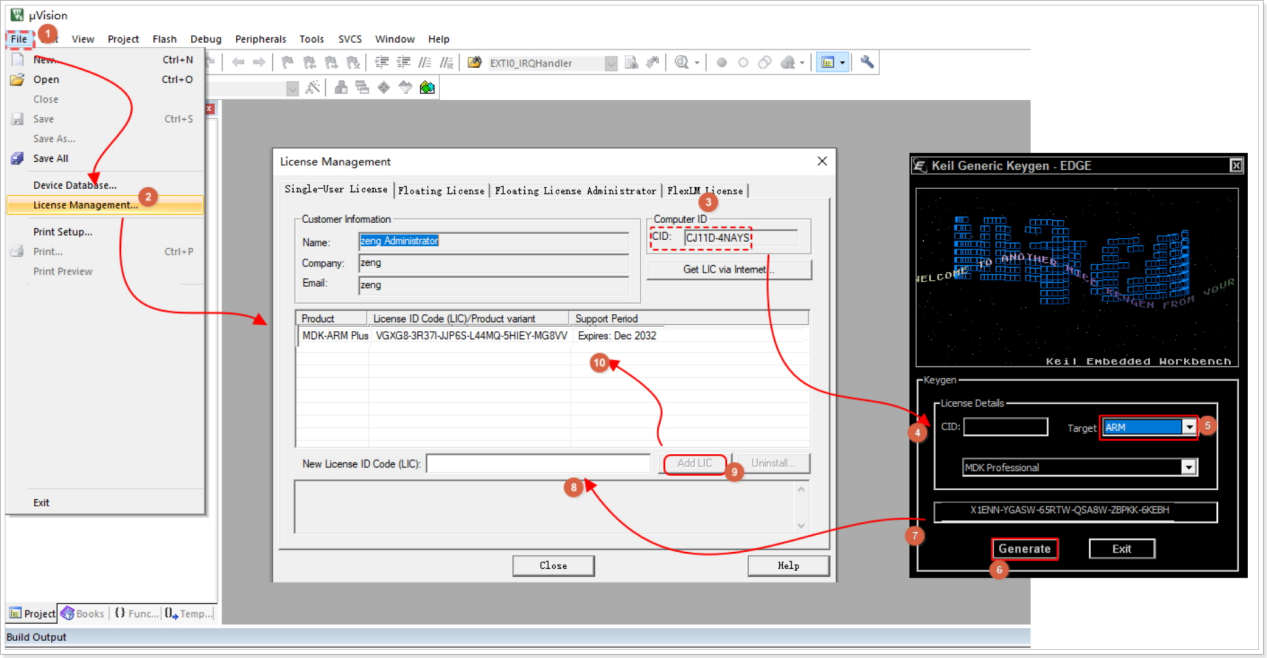Open the debug magnifier dropdown arrow
Viewport: 1267px width, 658px height.
697,62
